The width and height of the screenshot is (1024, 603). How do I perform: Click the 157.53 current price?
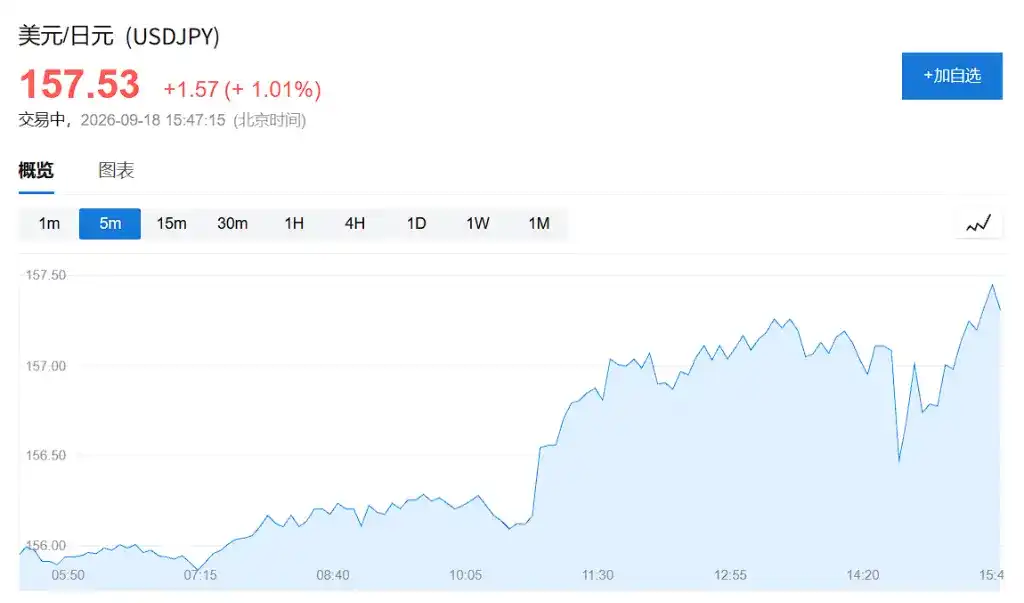click(80, 84)
